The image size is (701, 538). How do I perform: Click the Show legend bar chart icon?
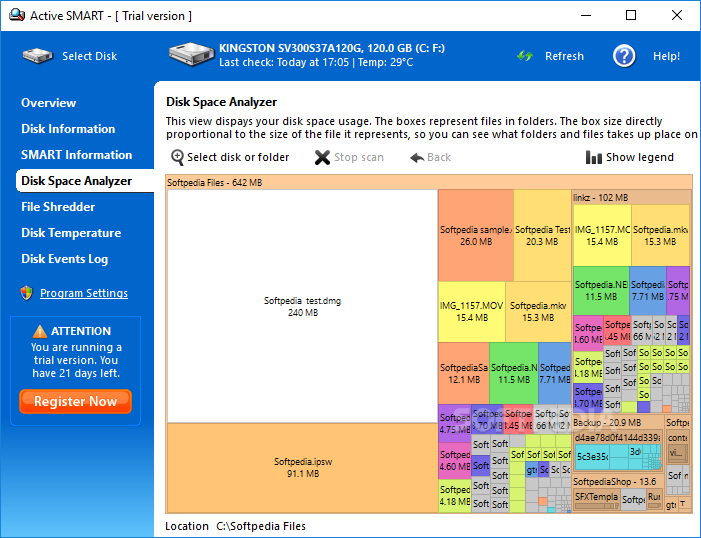(594, 157)
